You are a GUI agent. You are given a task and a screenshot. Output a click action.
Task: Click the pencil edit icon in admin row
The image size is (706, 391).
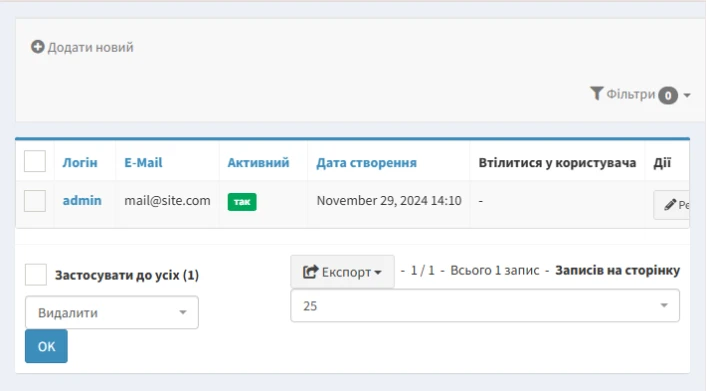click(x=670, y=205)
